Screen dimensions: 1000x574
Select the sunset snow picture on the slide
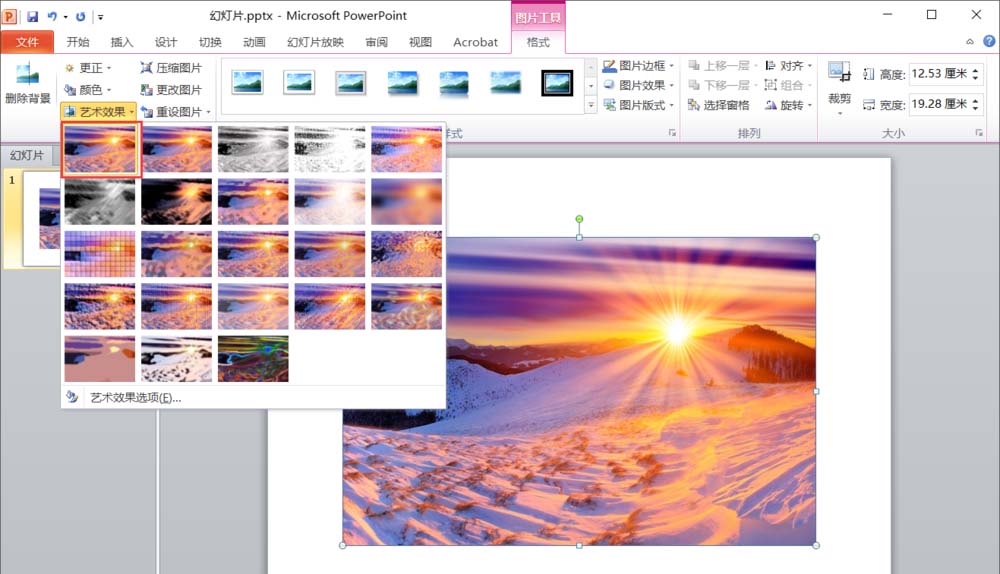[579, 392]
